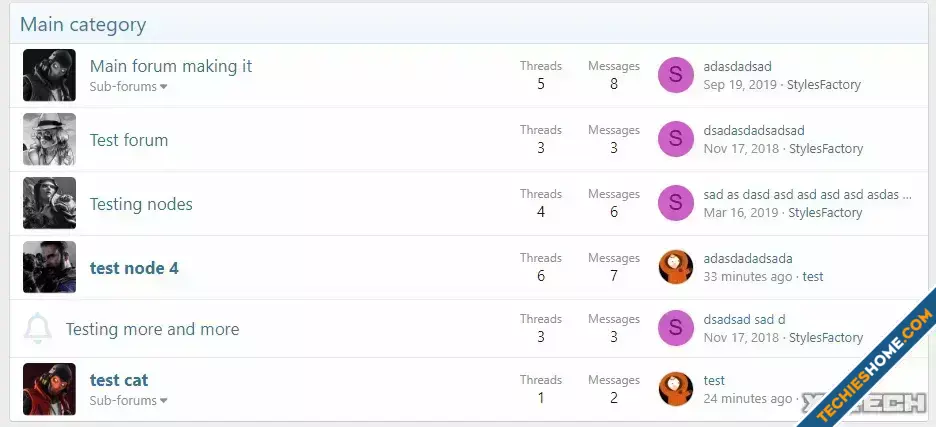936x427 pixels.
Task: Expand Sub-forums dropdown under test cat
Action: click(x=128, y=401)
